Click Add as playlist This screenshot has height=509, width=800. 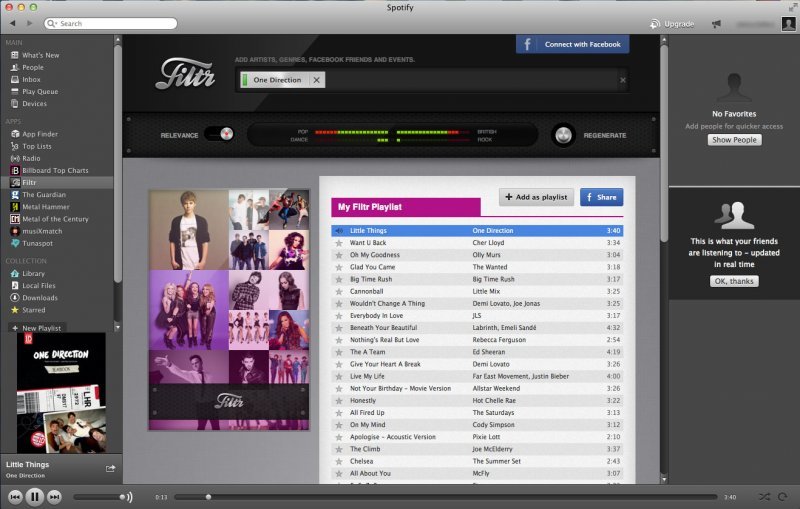tap(536, 197)
